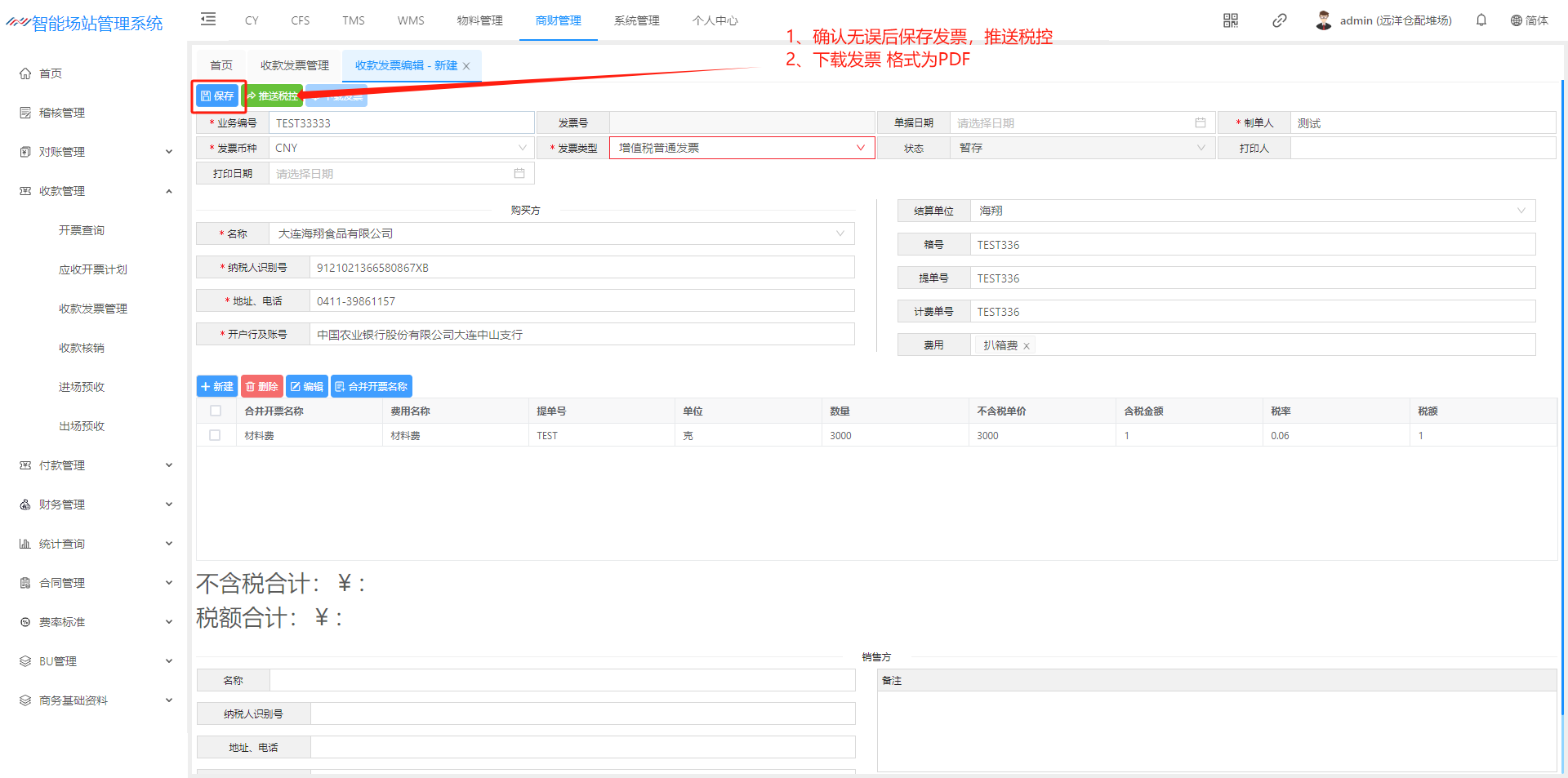
Task: Toggle the select-all checkbox in table header
Action: (x=216, y=411)
